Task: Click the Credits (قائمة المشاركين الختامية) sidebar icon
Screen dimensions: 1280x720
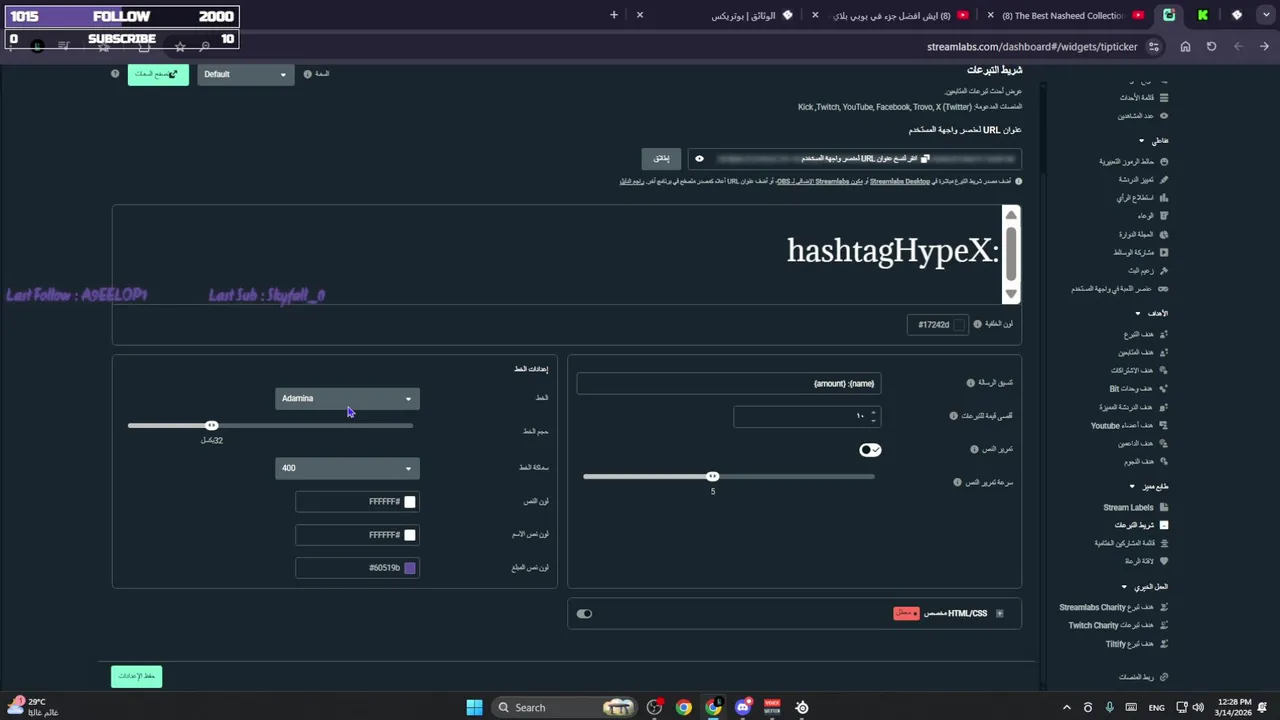Action: click(x=1164, y=544)
